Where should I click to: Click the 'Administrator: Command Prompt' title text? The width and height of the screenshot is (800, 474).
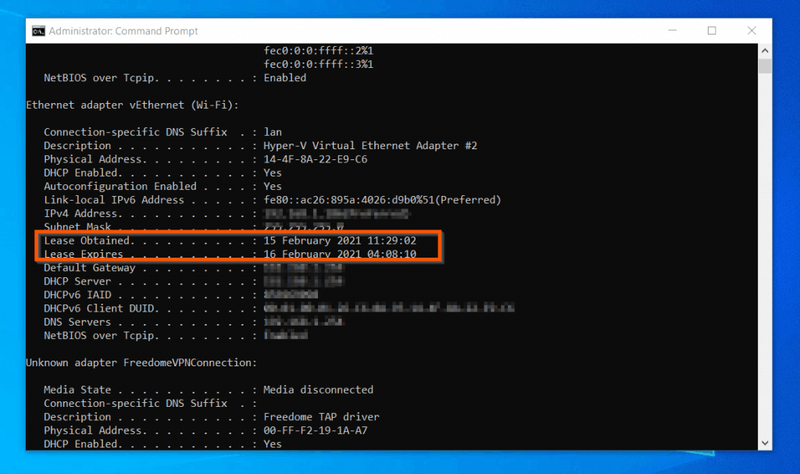[x=123, y=31]
